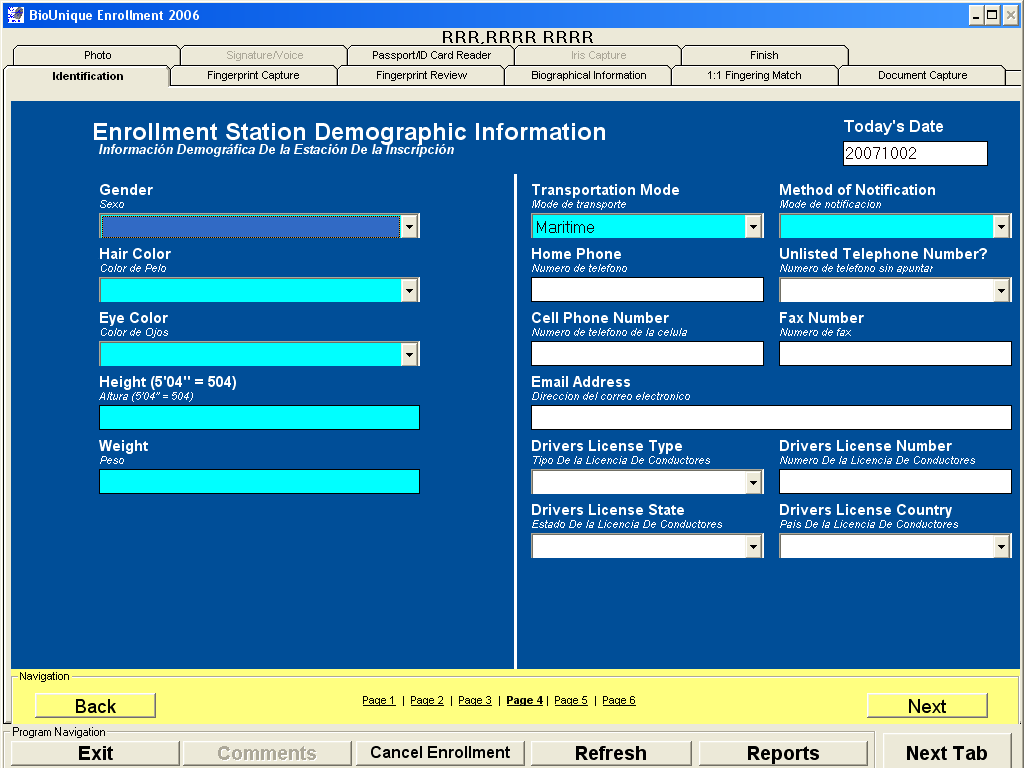Open the Drivers License Country dropdown
Screen dimensions: 1024x768
[x=1001, y=547]
